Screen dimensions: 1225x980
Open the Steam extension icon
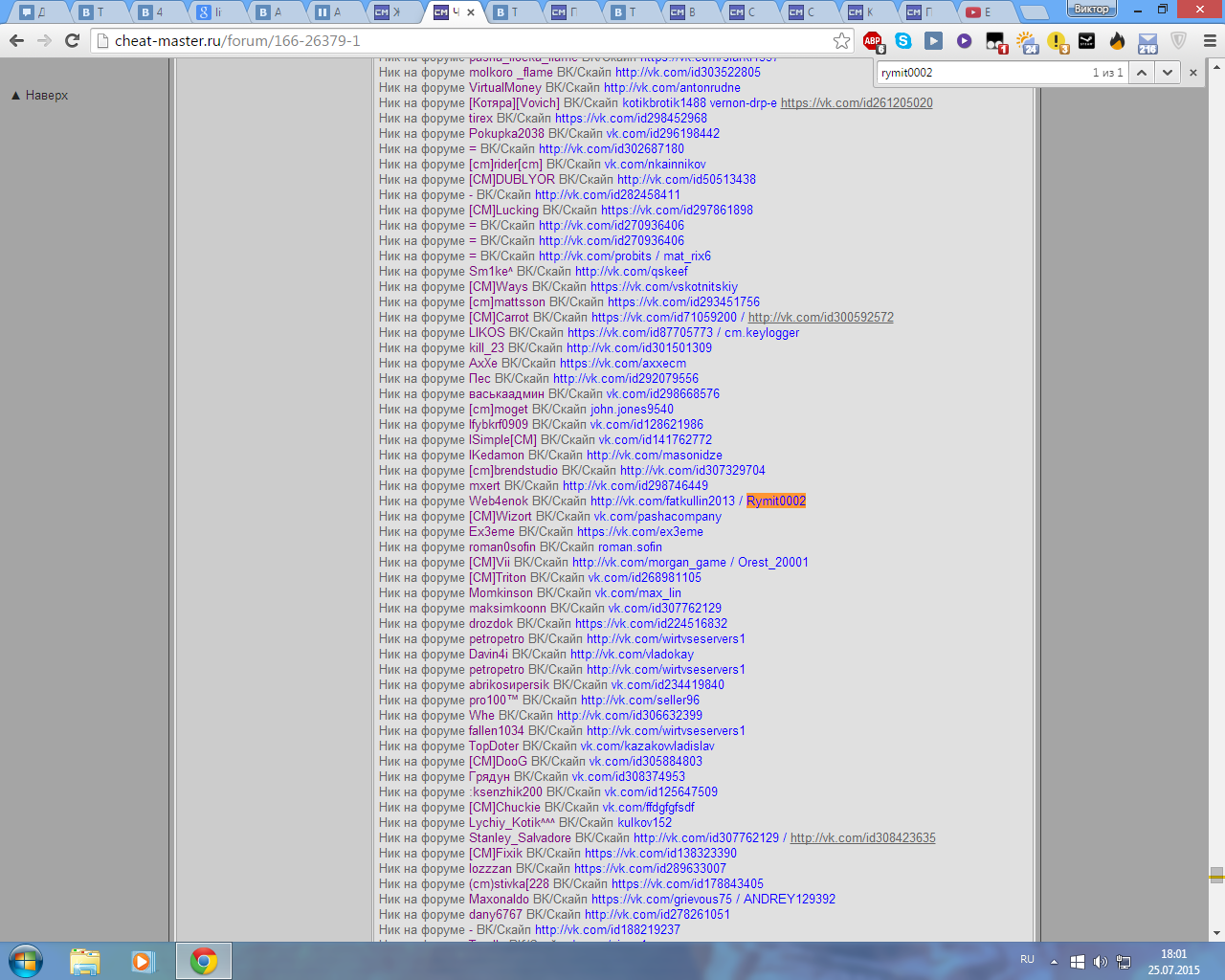tap(1087, 41)
